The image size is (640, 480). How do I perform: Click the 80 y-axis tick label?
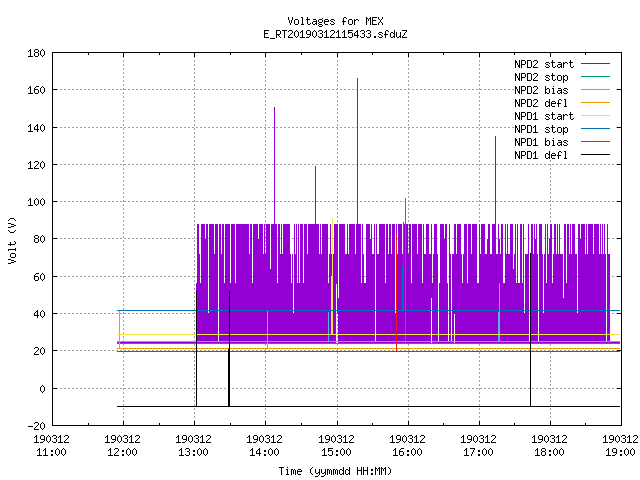click(39, 239)
